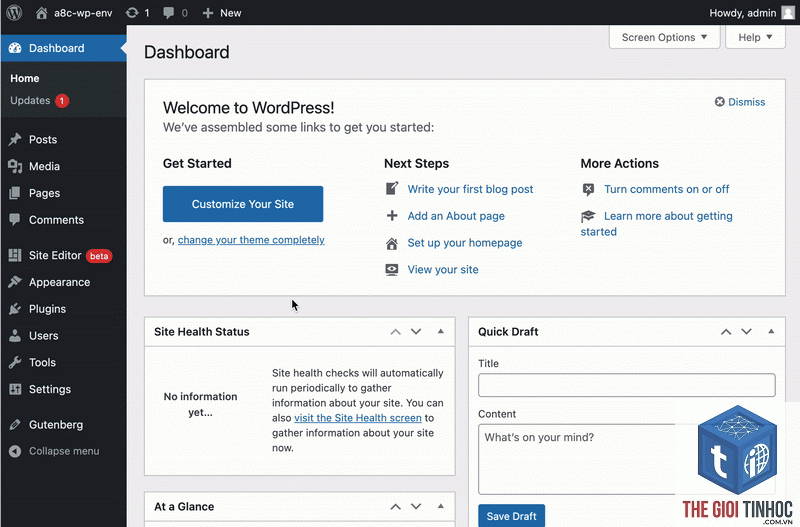This screenshot has width=800, height=527.
Task: Click the Settings sliders icon
Action: (15, 389)
